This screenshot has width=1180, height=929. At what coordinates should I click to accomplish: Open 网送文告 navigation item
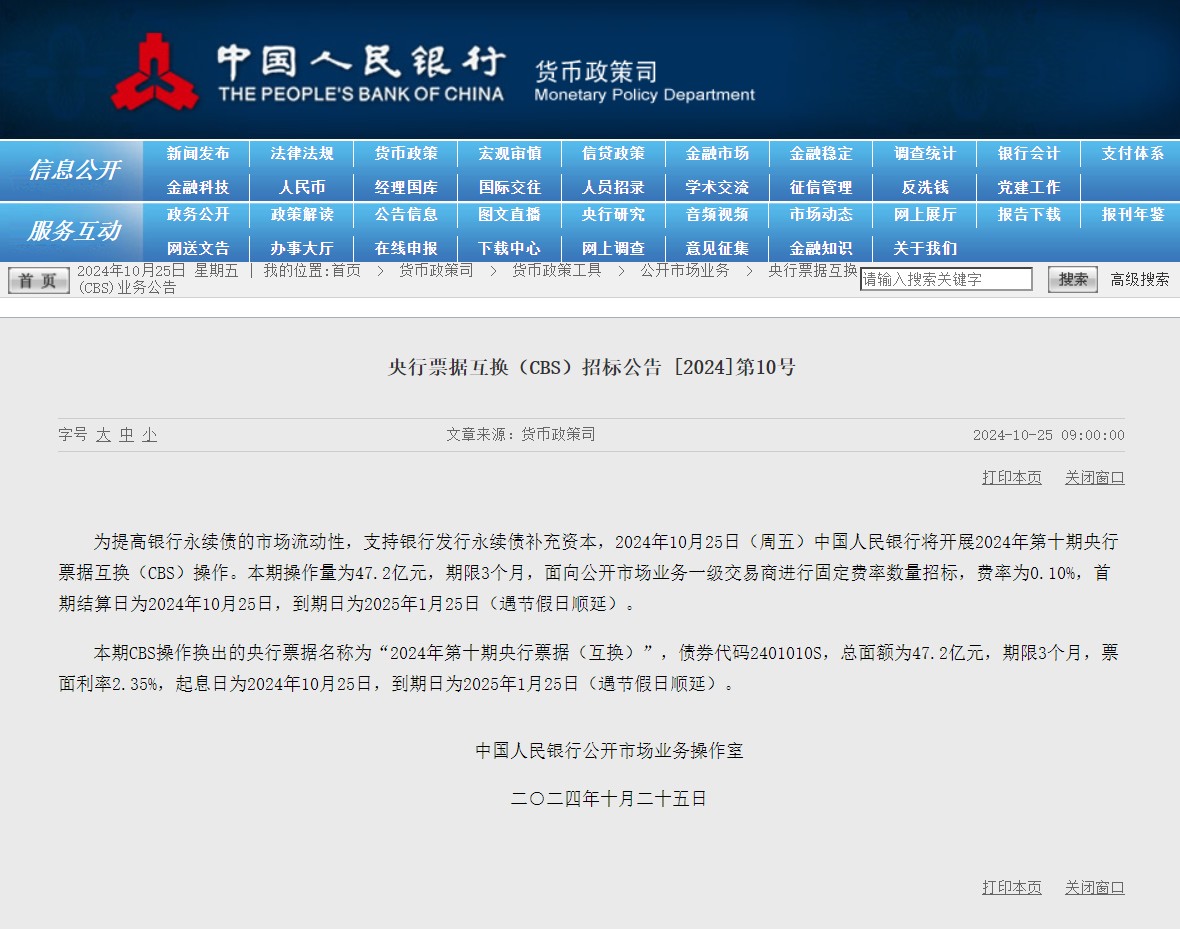[x=198, y=248]
